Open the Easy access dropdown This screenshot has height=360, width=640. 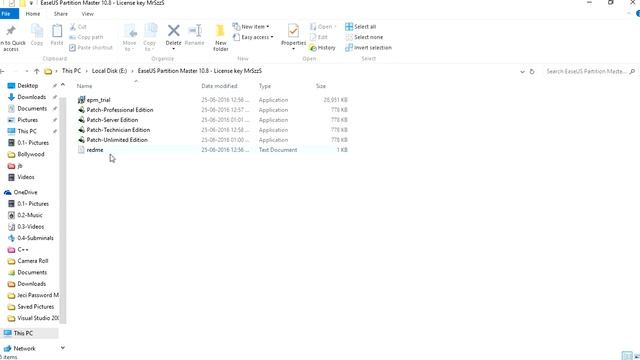[253, 37]
